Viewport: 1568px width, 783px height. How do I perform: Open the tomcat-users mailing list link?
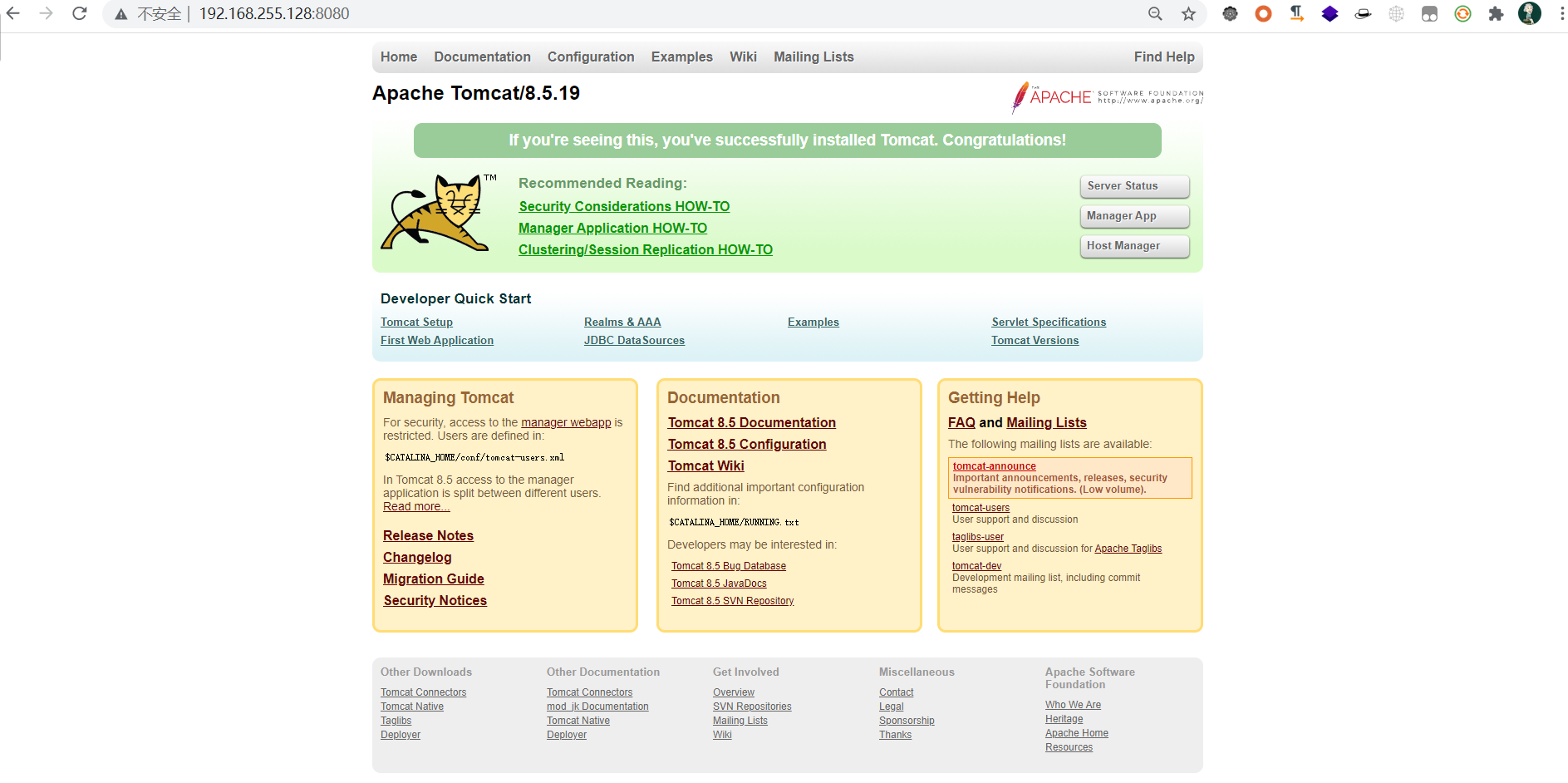click(981, 508)
